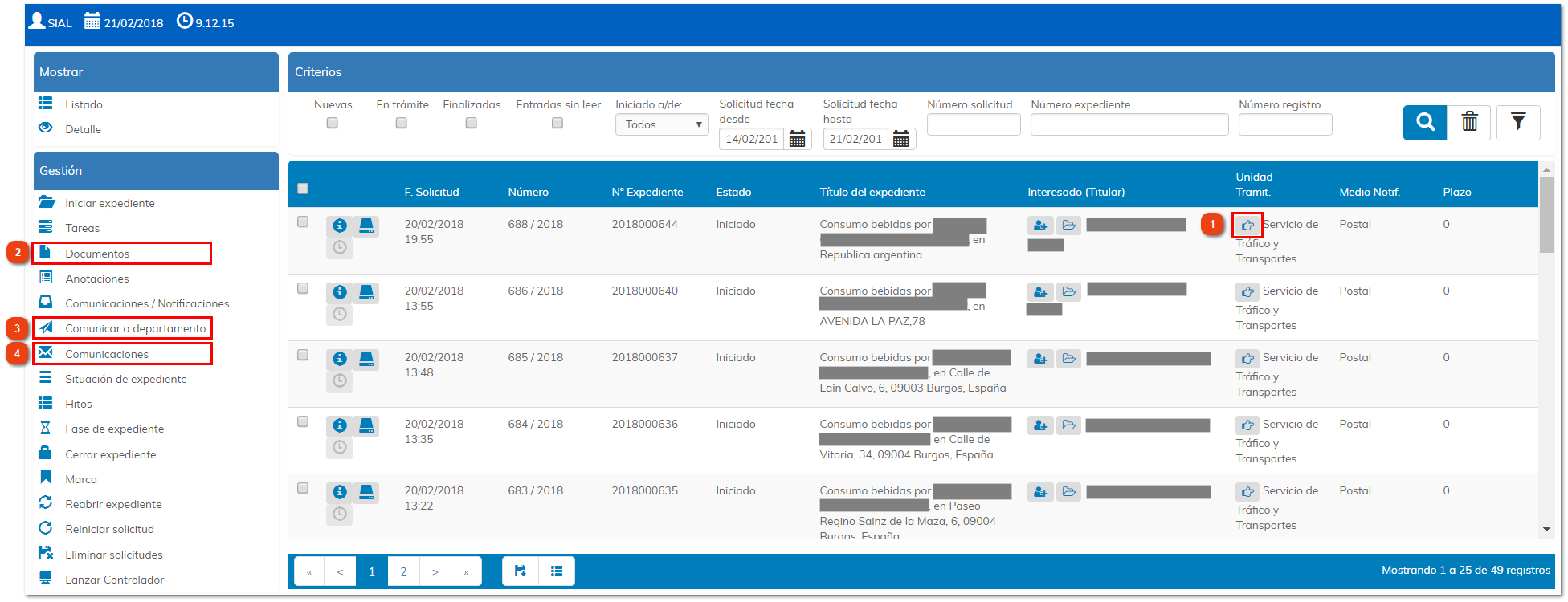Select Iniciar expediente in Gestión
The image size is (1568, 602).
click(109, 203)
